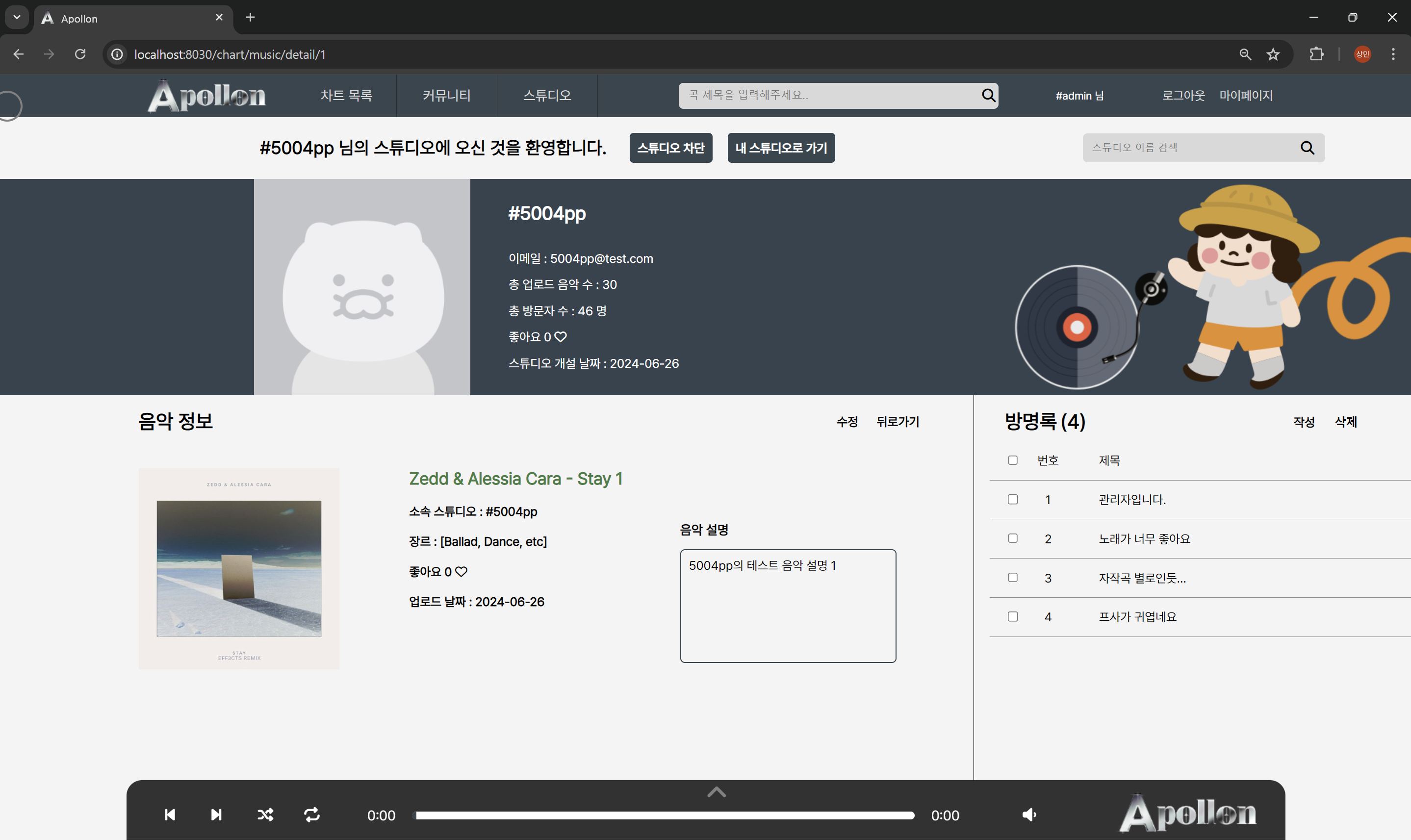The height and width of the screenshot is (840, 1411).
Task: Mute the player volume speaker icon
Action: [1029, 815]
